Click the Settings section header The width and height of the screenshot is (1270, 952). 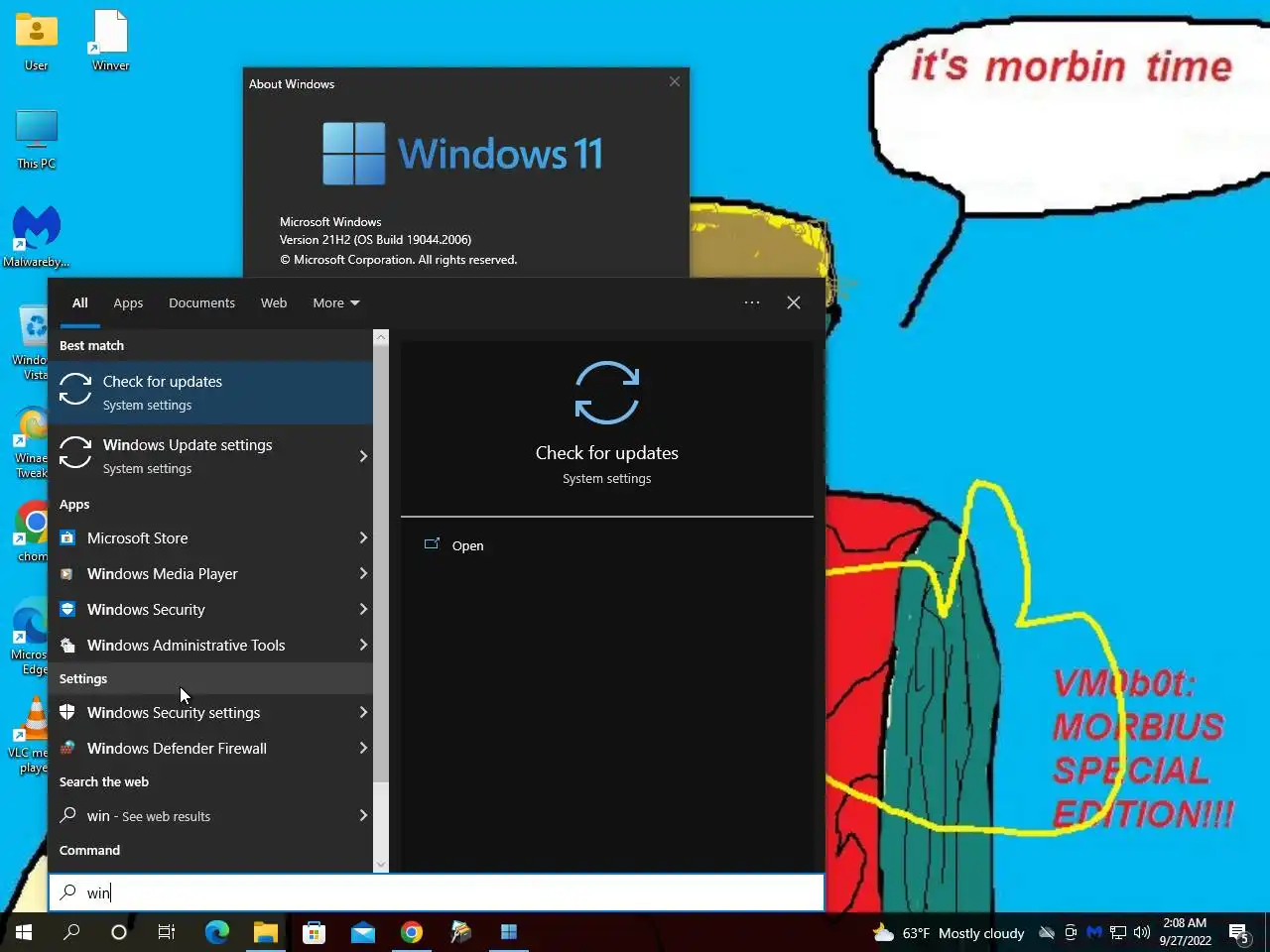click(83, 678)
